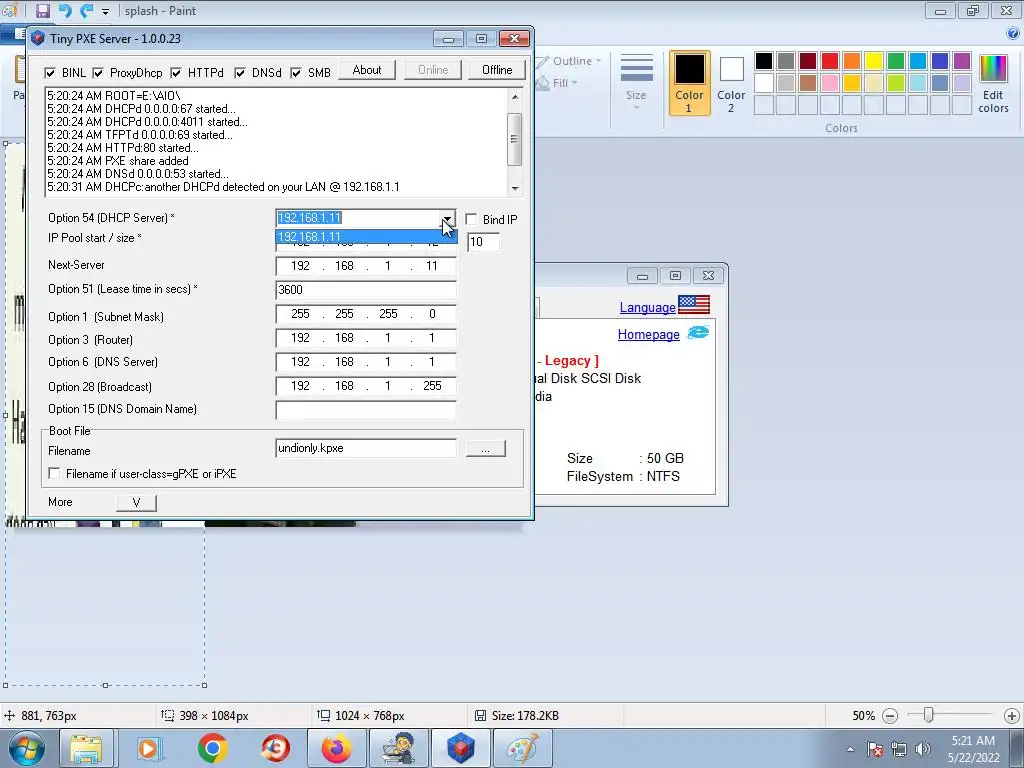The height and width of the screenshot is (768, 1024).
Task: Click the US flag icon next to Language
Action: 694,304
